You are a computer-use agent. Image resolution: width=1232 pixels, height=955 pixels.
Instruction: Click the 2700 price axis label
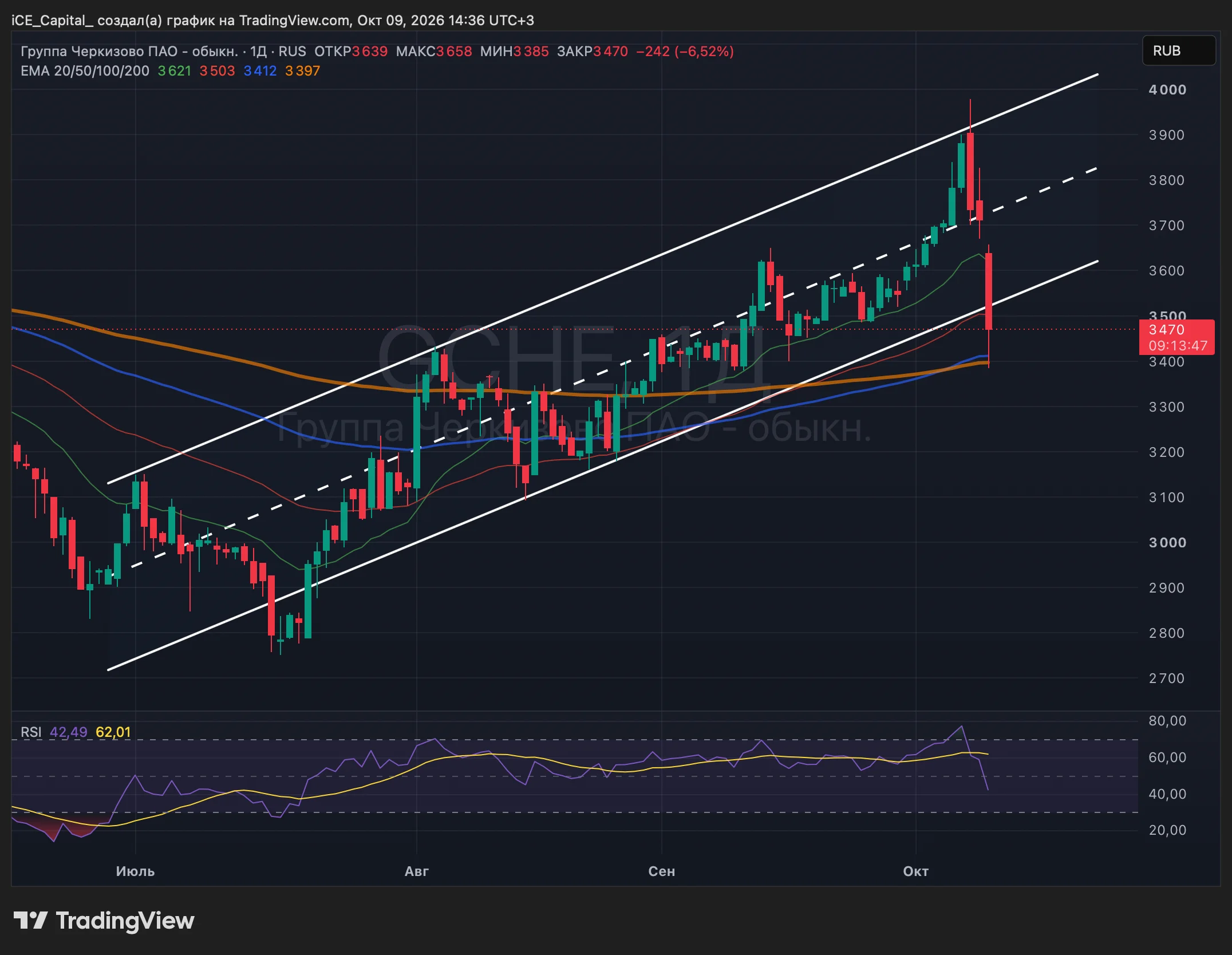pos(1167,678)
